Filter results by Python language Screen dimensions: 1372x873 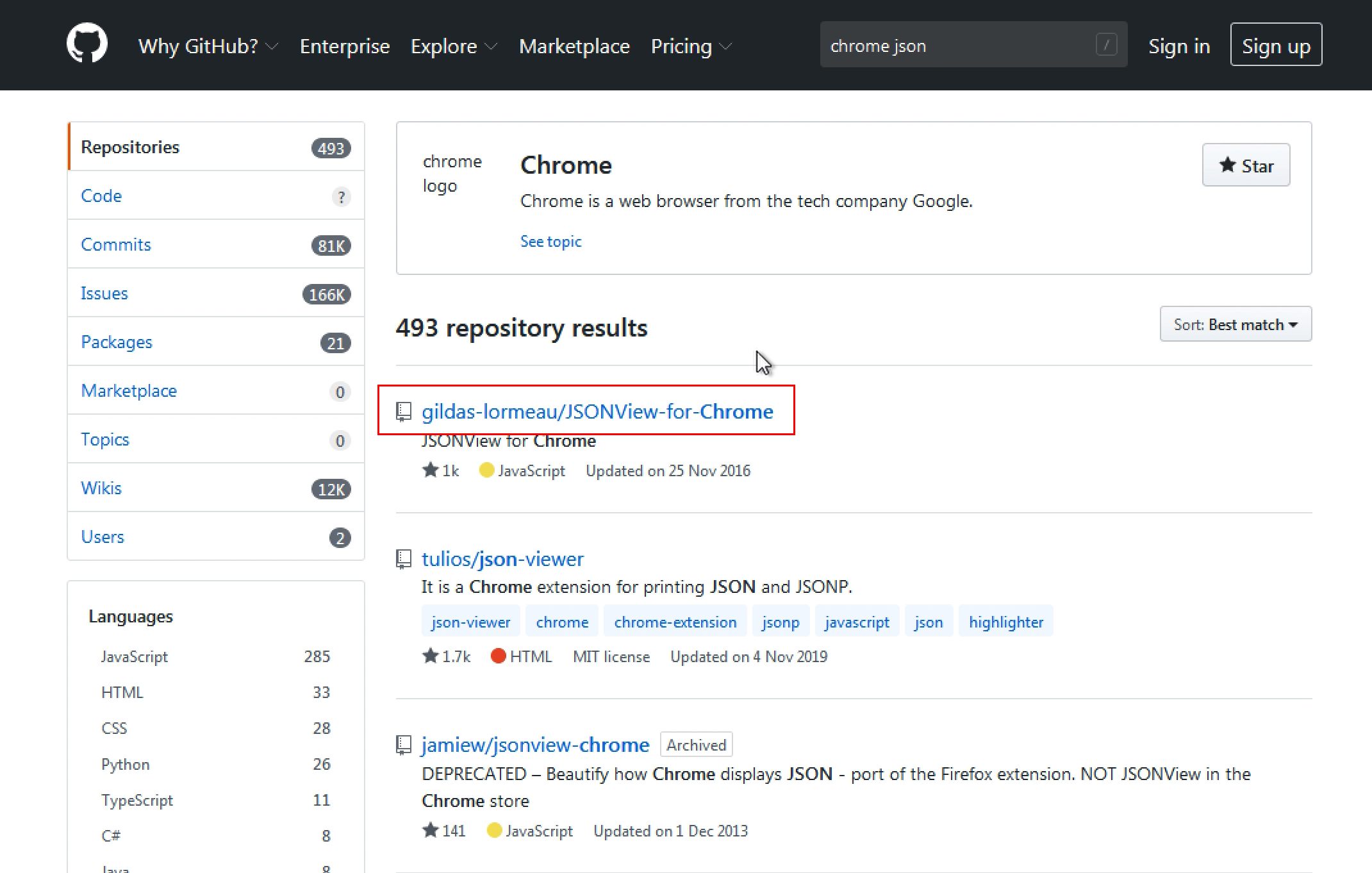(216, 764)
